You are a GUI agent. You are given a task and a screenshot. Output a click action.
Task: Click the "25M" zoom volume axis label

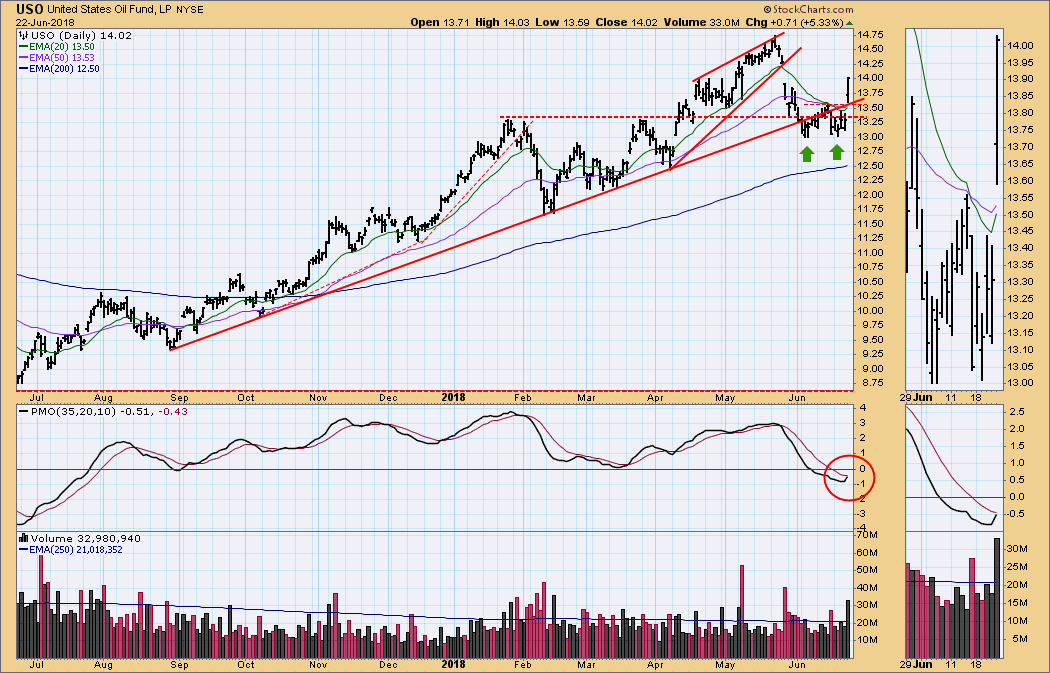[x=1017, y=567]
